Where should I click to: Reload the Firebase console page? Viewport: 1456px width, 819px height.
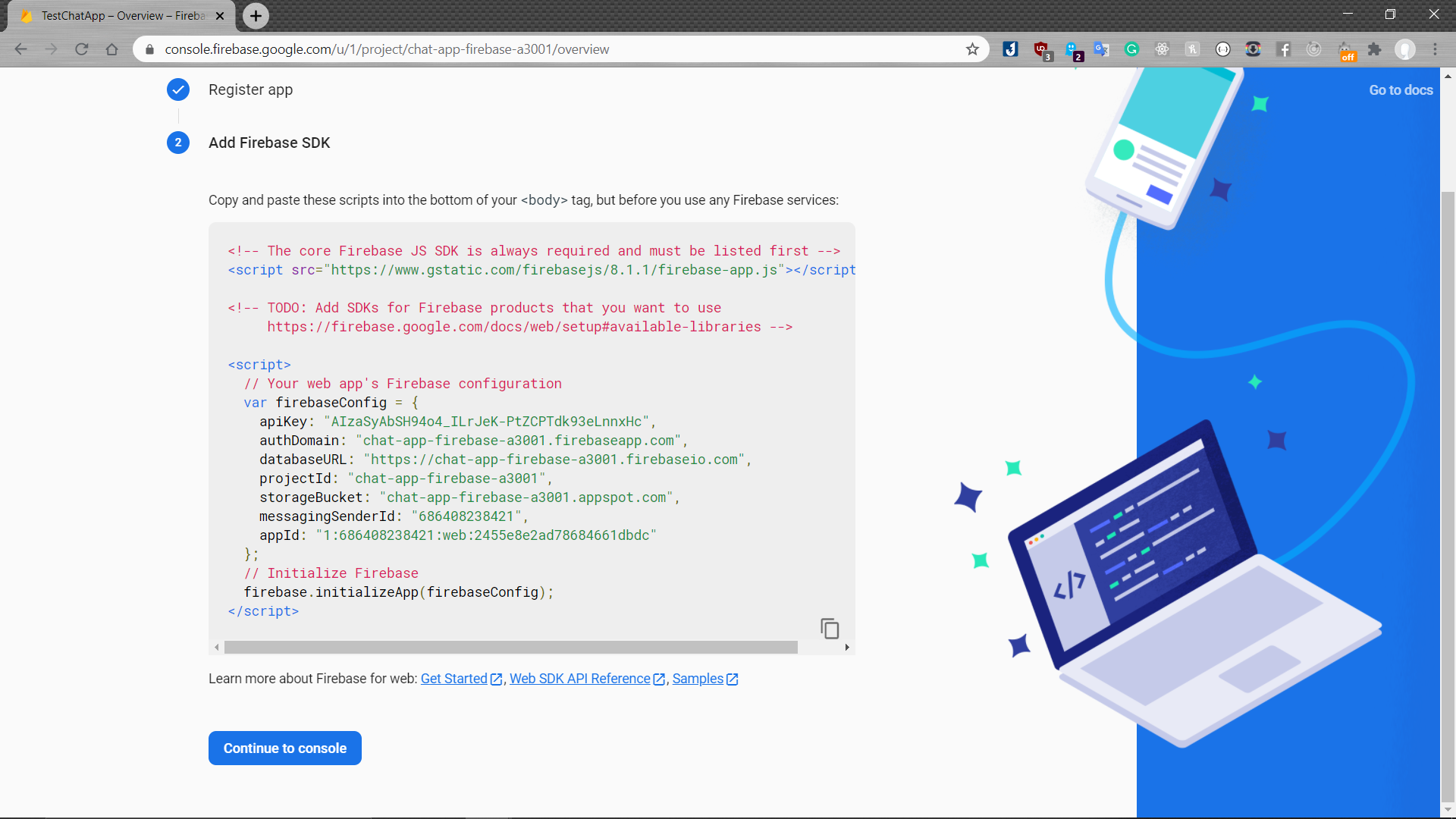click(81, 49)
